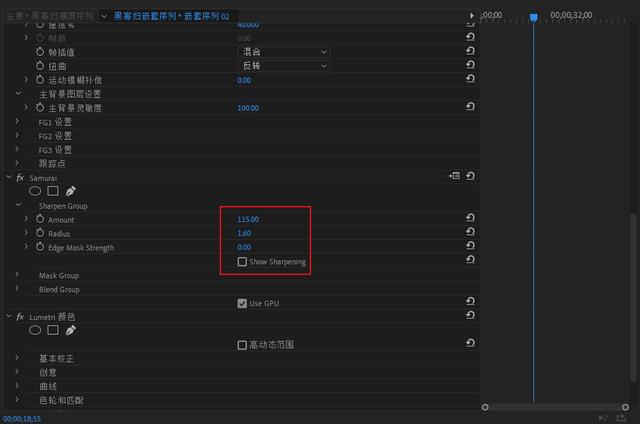Select the Samurai ellipse mask tool
The image size is (640, 424).
[x=35, y=191]
